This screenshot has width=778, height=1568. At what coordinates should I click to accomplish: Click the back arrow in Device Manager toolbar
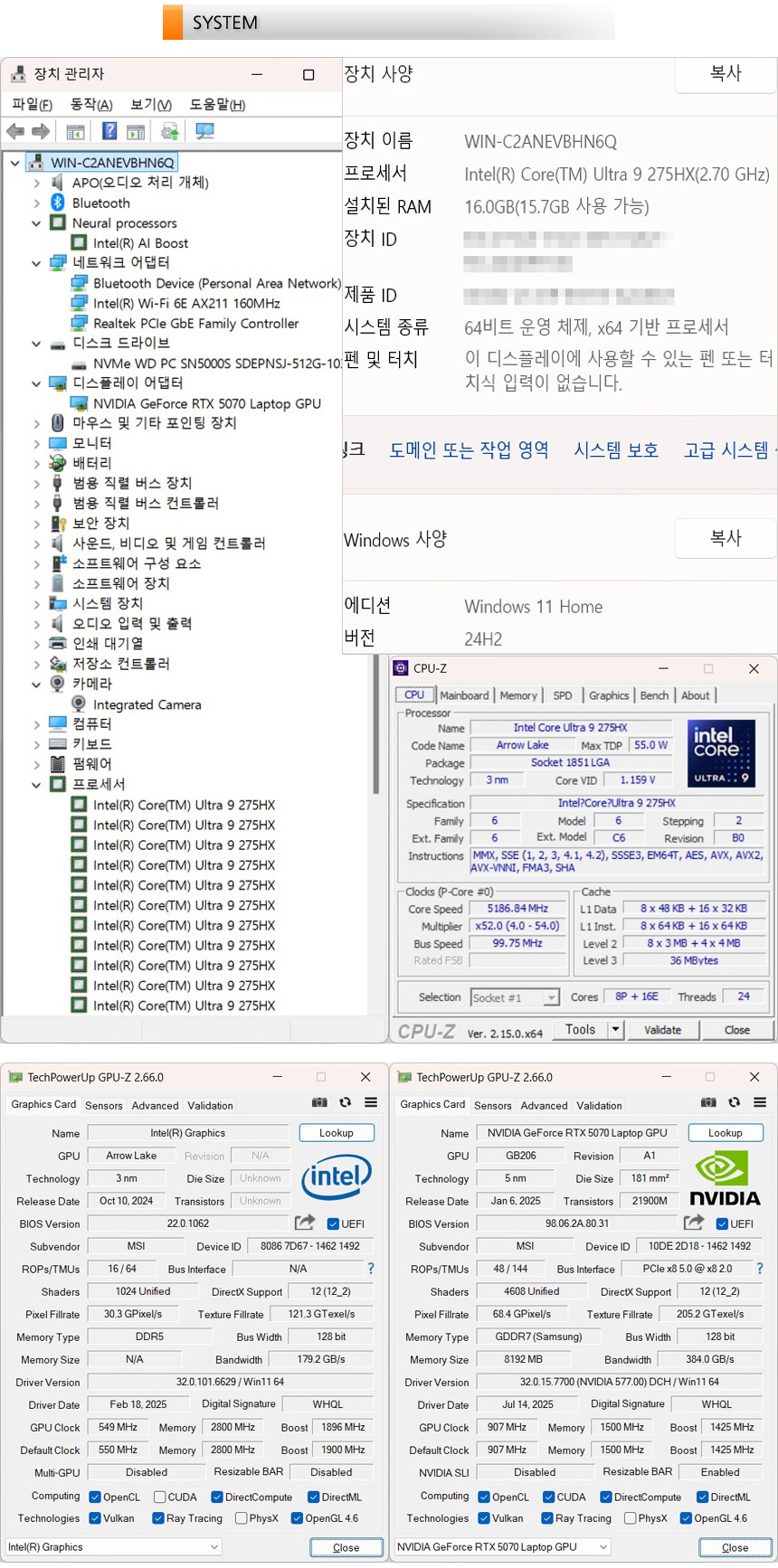15,132
